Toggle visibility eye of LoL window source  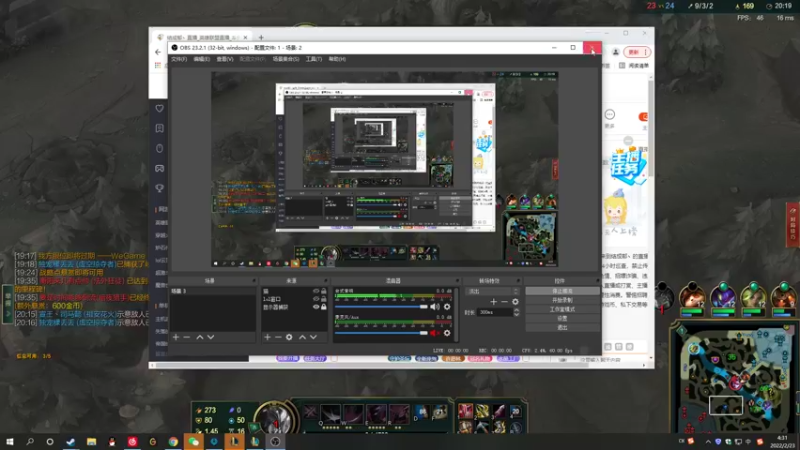[x=316, y=299]
